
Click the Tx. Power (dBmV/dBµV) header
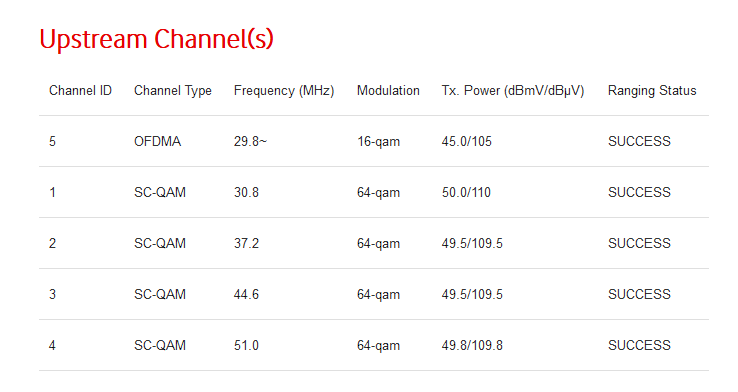(513, 91)
